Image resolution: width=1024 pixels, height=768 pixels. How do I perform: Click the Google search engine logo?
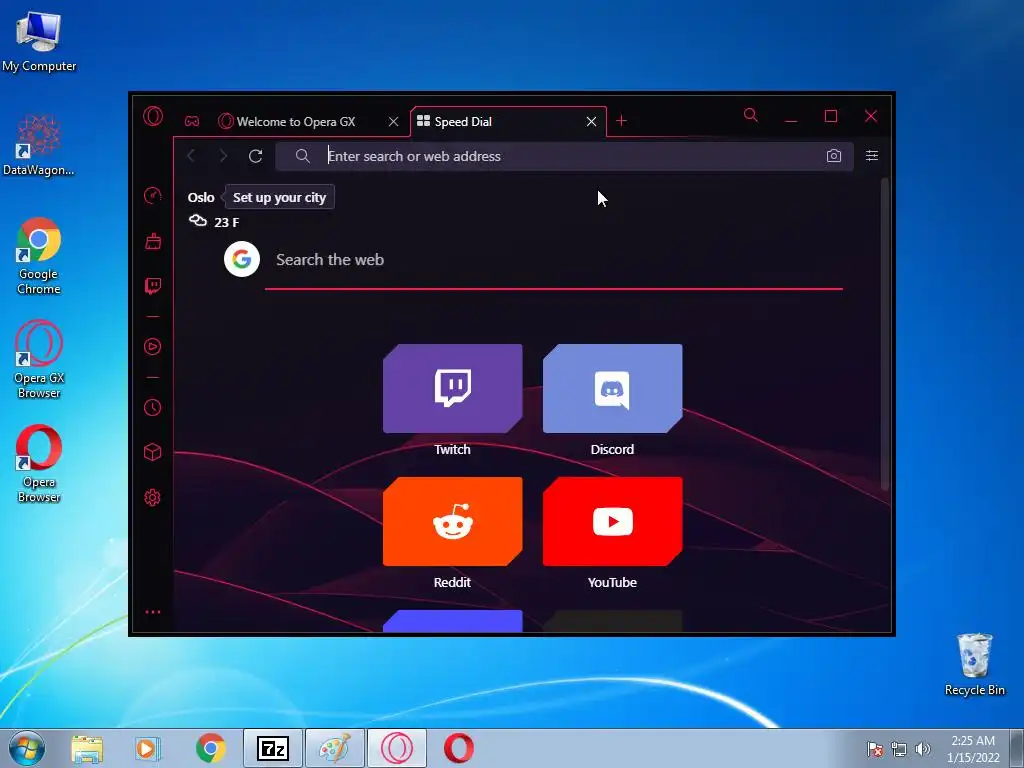tap(242, 259)
